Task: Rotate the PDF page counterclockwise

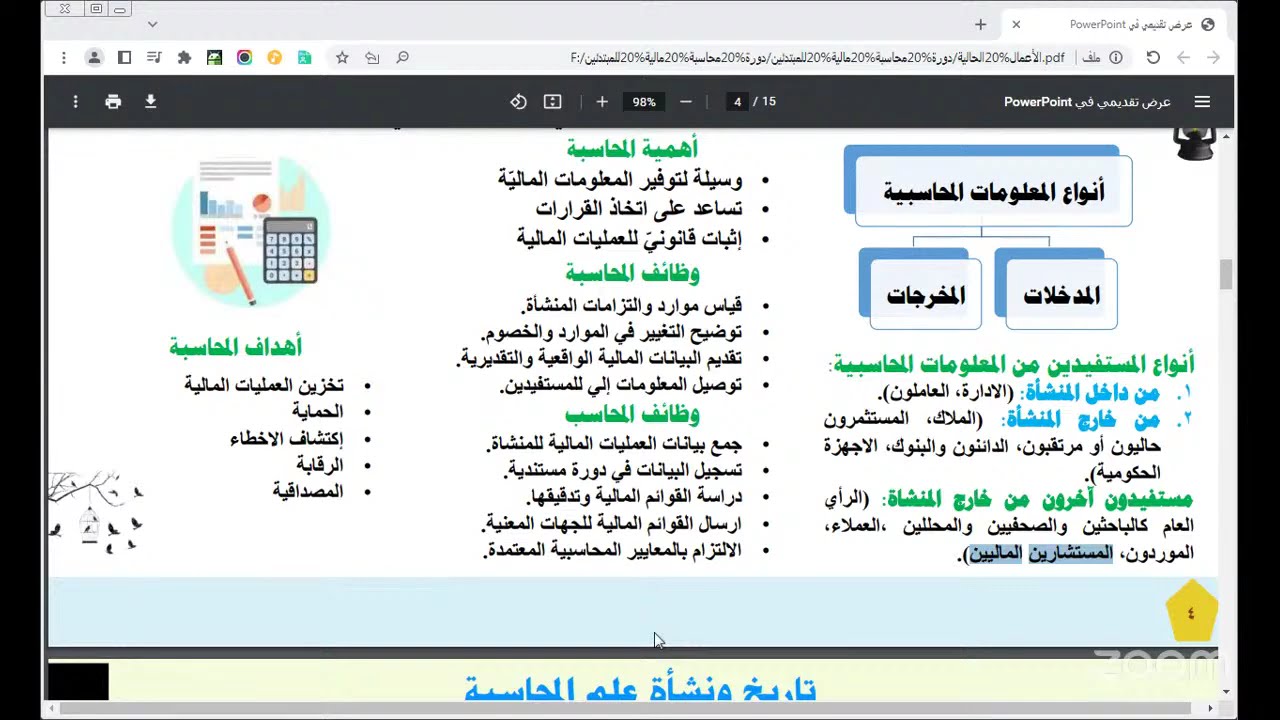Action: pyautogui.click(x=518, y=102)
